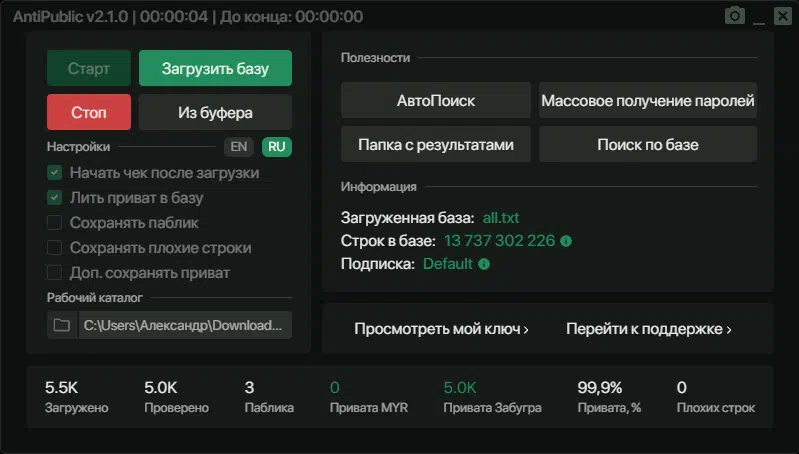Enable 'Сохранять паблик' checkbox
799x454 pixels.
(x=55, y=223)
